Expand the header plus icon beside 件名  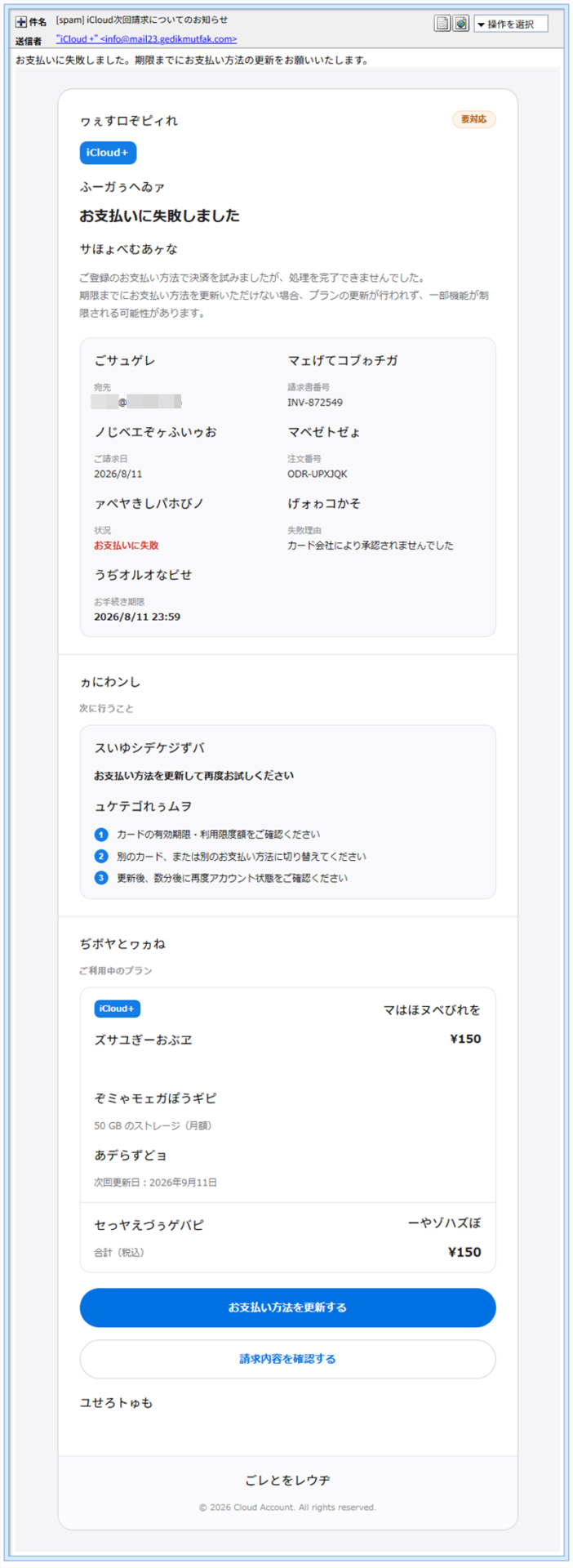point(21,22)
